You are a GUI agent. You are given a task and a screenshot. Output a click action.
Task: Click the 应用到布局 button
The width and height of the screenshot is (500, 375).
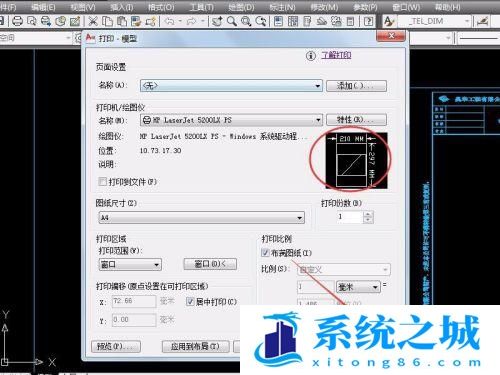click(x=195, y=346)
